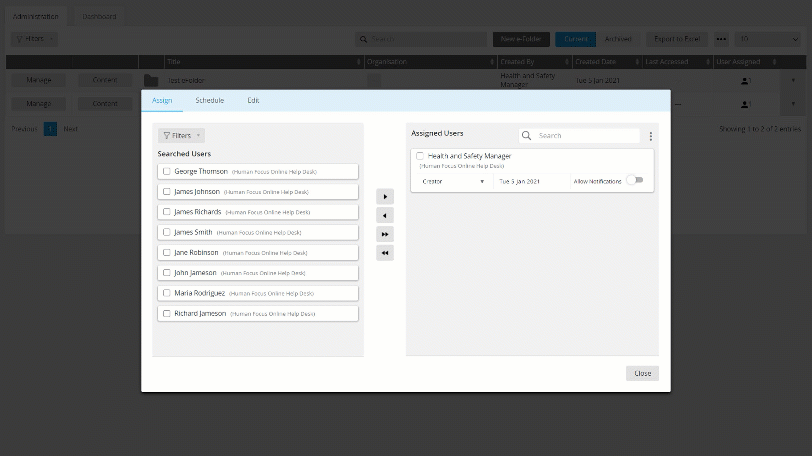Click the funnel icon on Filters button
Viewport: 812px width, 456px height.
pos(166,135)
